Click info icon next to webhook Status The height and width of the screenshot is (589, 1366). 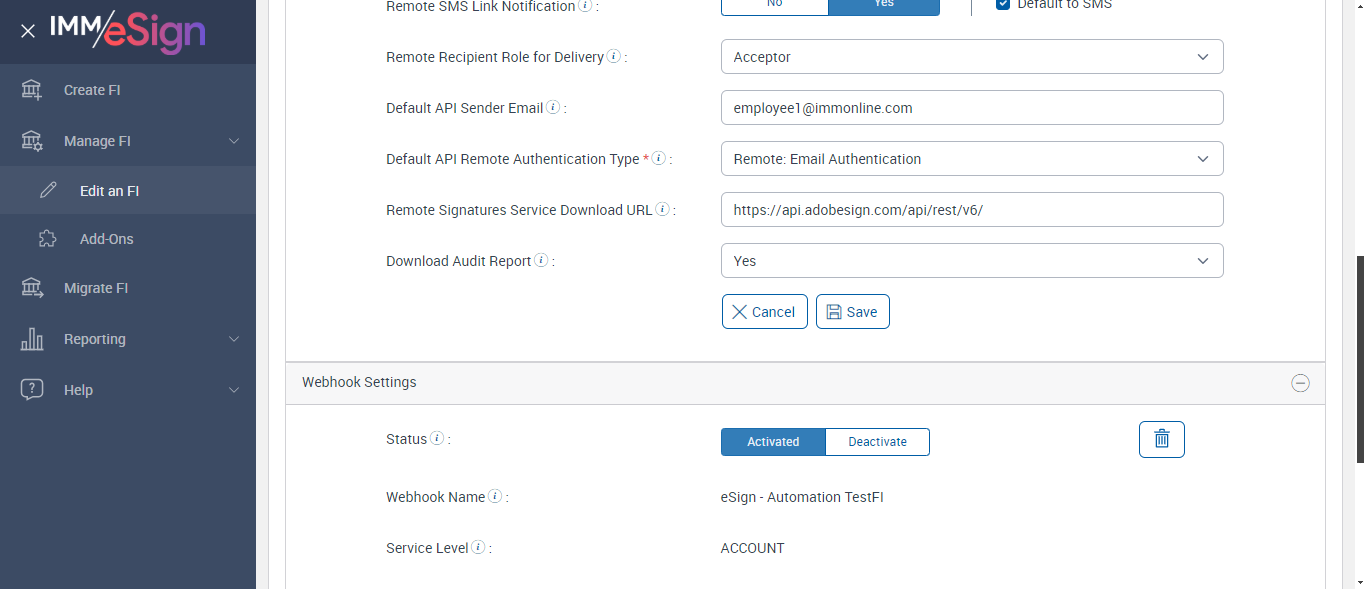point(437,439)
